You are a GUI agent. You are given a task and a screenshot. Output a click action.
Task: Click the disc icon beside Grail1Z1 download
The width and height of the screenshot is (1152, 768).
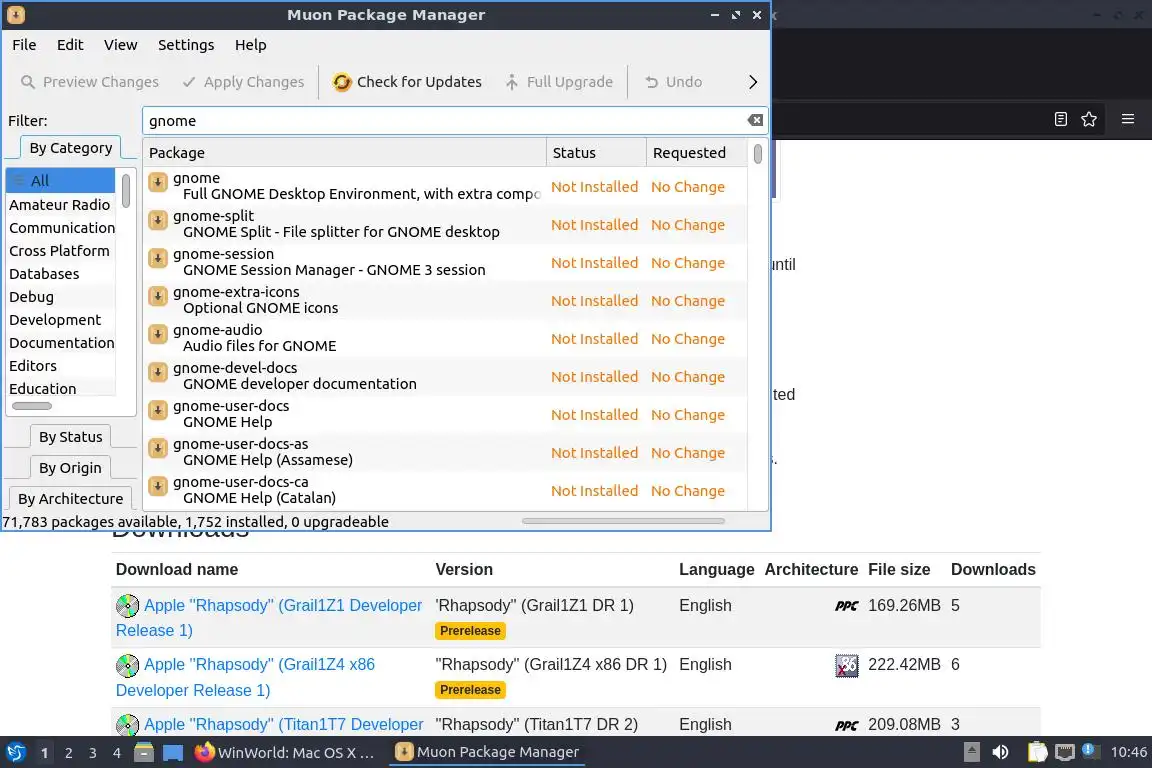click(x=127, y=606)
